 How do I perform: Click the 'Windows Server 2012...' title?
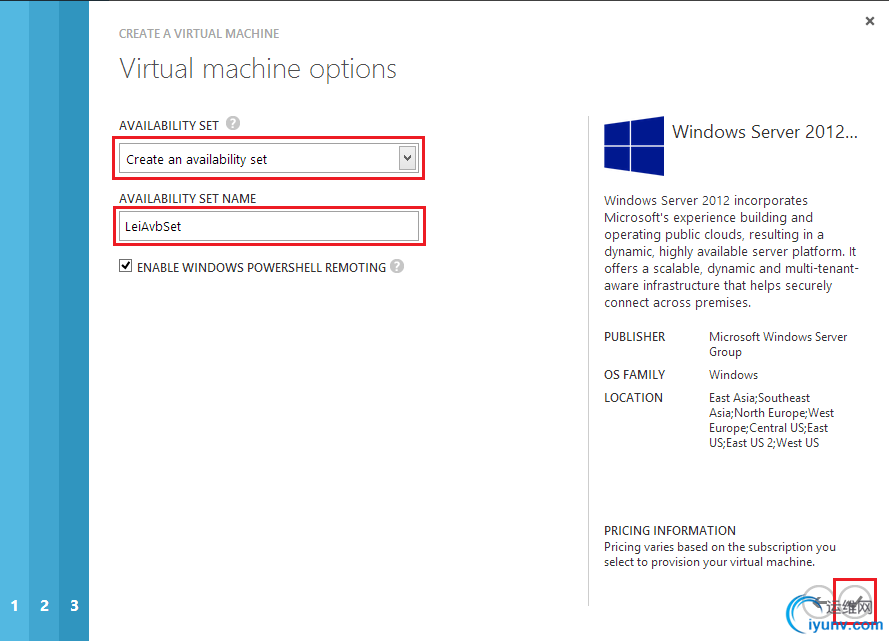(765, 131)
